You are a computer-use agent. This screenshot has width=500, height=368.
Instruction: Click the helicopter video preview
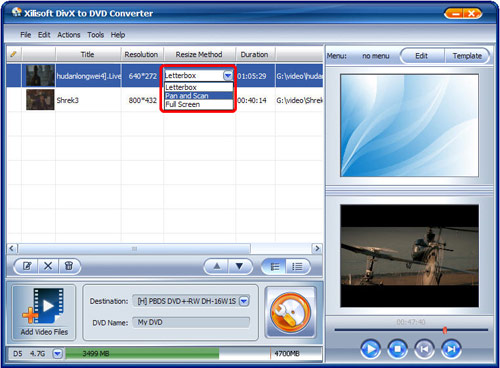(409, 256)
